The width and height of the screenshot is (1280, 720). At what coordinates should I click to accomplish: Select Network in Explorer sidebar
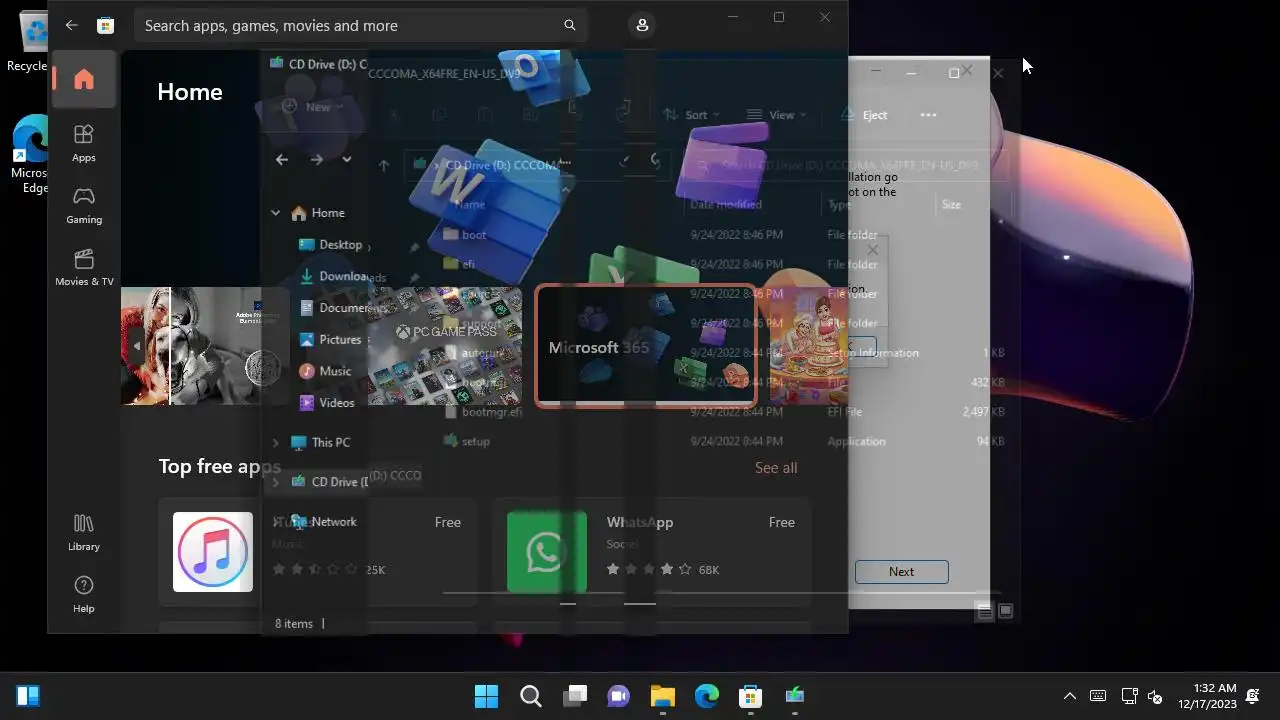coord(323,522)
